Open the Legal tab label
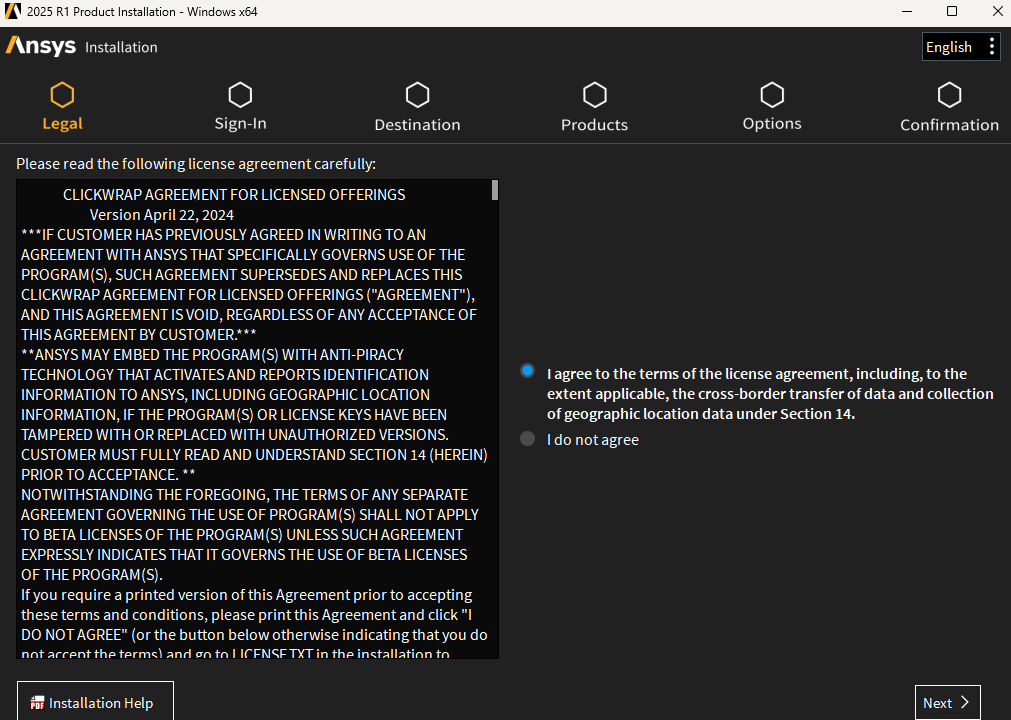 (x=63, y=124)
